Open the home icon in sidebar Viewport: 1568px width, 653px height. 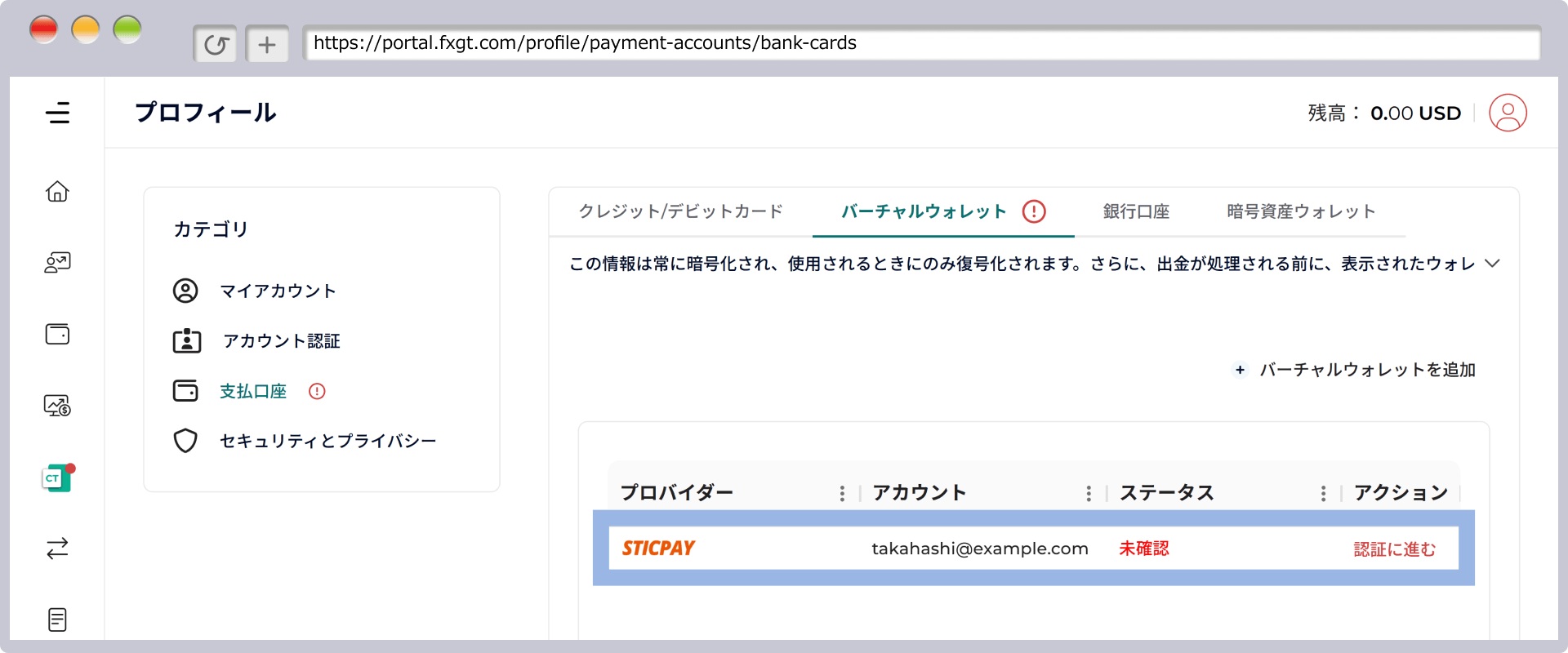[x=57, y=191]
